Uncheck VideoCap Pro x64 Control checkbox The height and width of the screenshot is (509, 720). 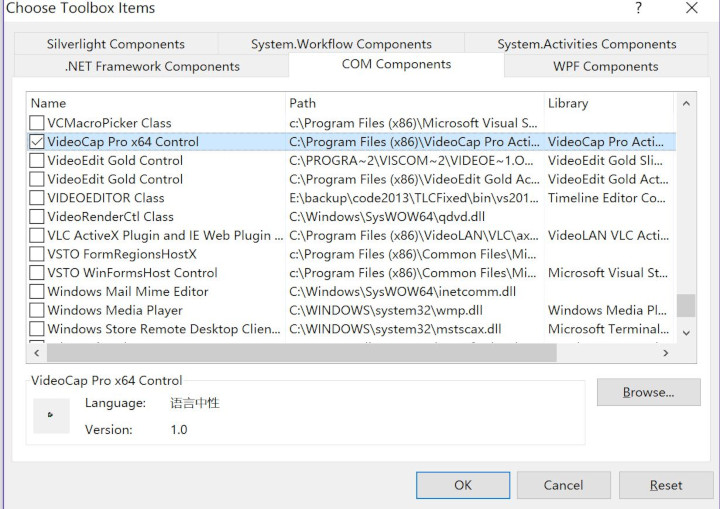[37, 142]
